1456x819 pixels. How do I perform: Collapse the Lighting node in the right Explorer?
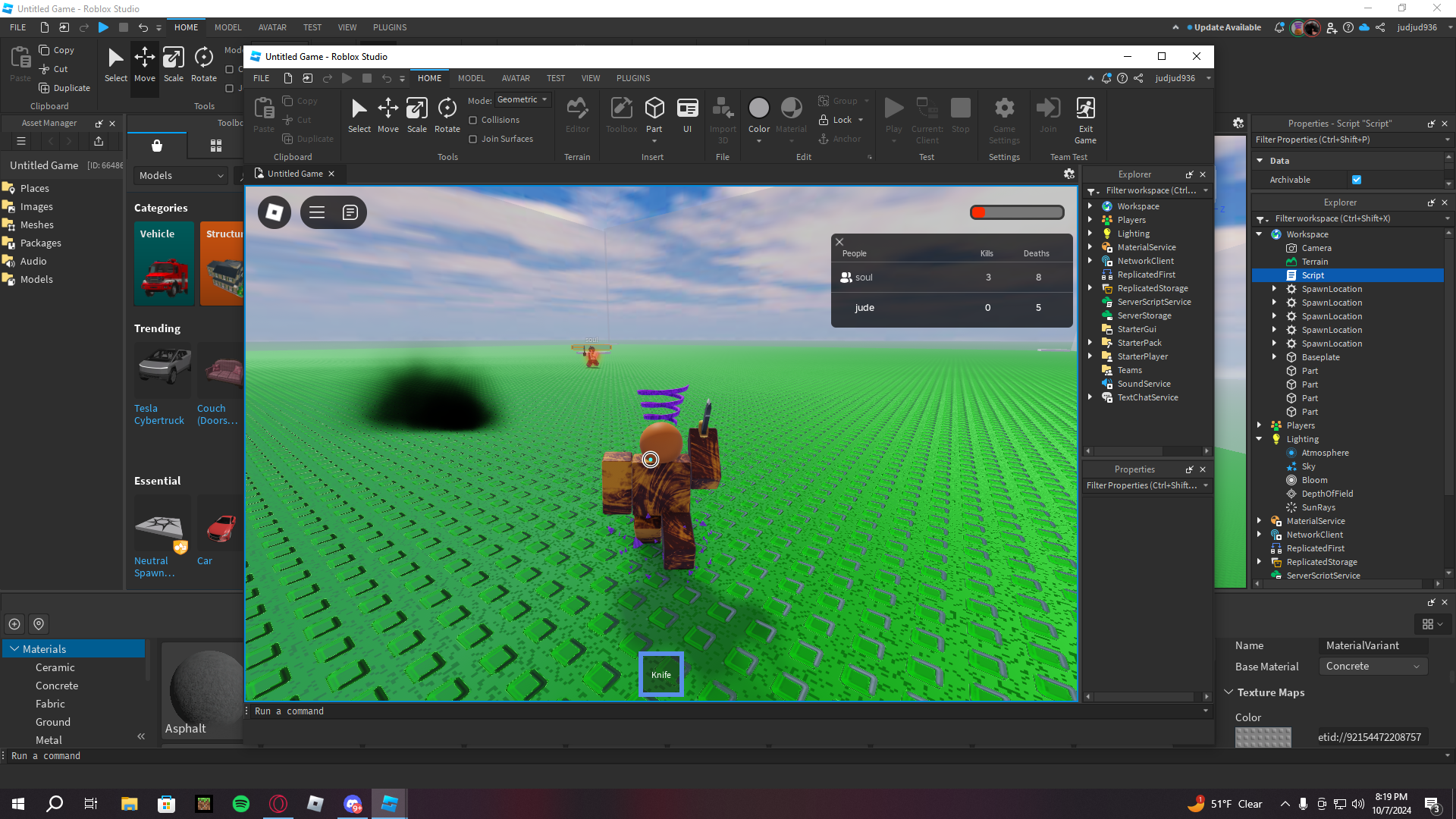coord(1260,439)
